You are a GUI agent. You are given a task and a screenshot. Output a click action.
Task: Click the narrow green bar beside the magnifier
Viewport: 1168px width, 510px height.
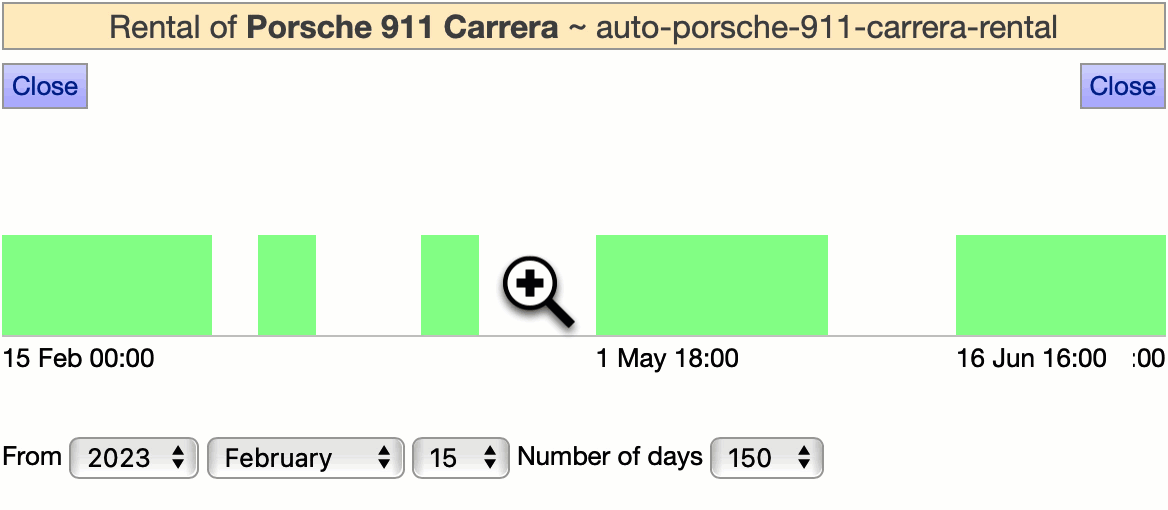coord(450,285)
